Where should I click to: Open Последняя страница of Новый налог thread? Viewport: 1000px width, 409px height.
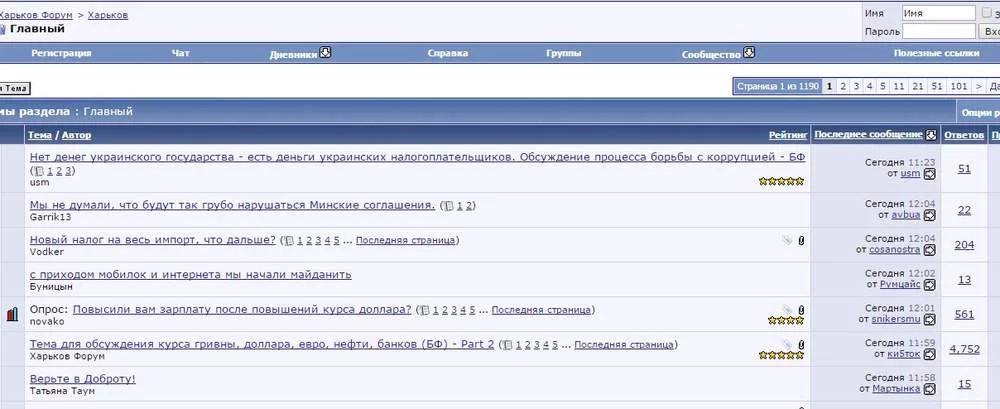[x=406, y=241]
